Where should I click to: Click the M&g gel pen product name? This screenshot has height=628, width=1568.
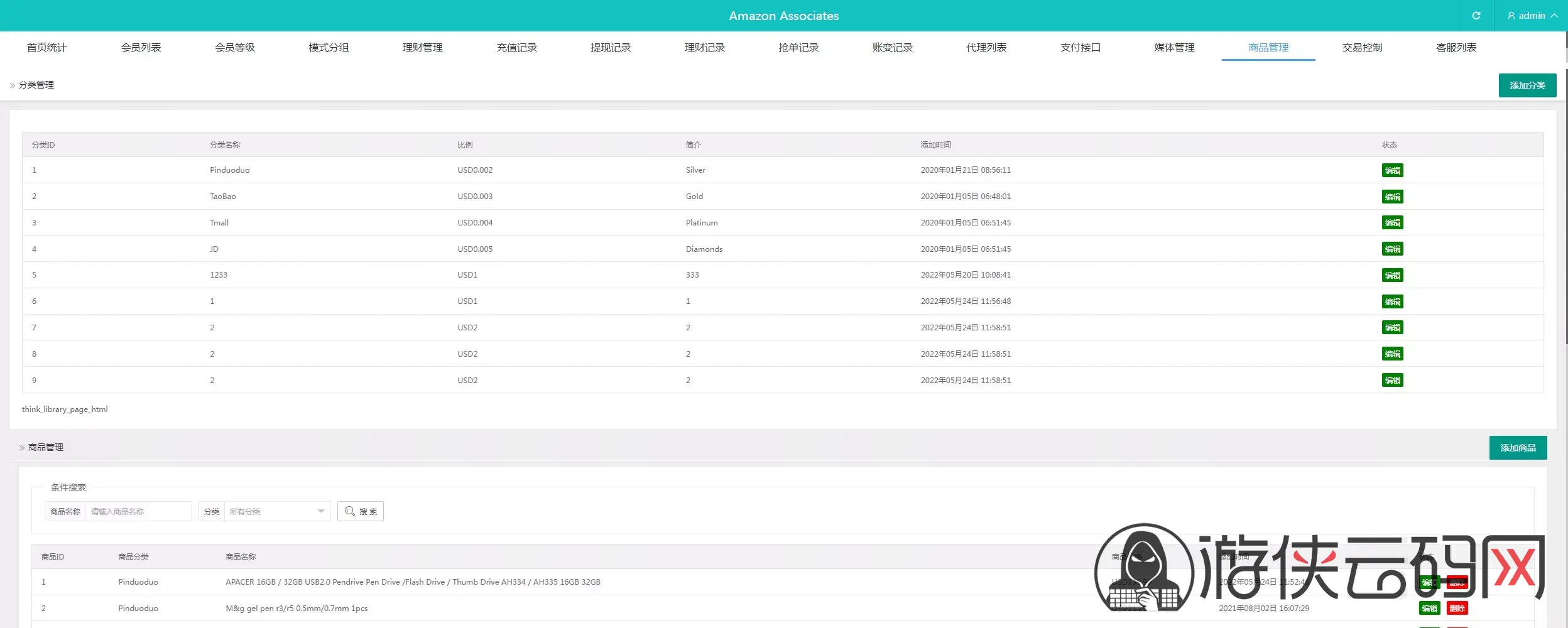point(297,609)
